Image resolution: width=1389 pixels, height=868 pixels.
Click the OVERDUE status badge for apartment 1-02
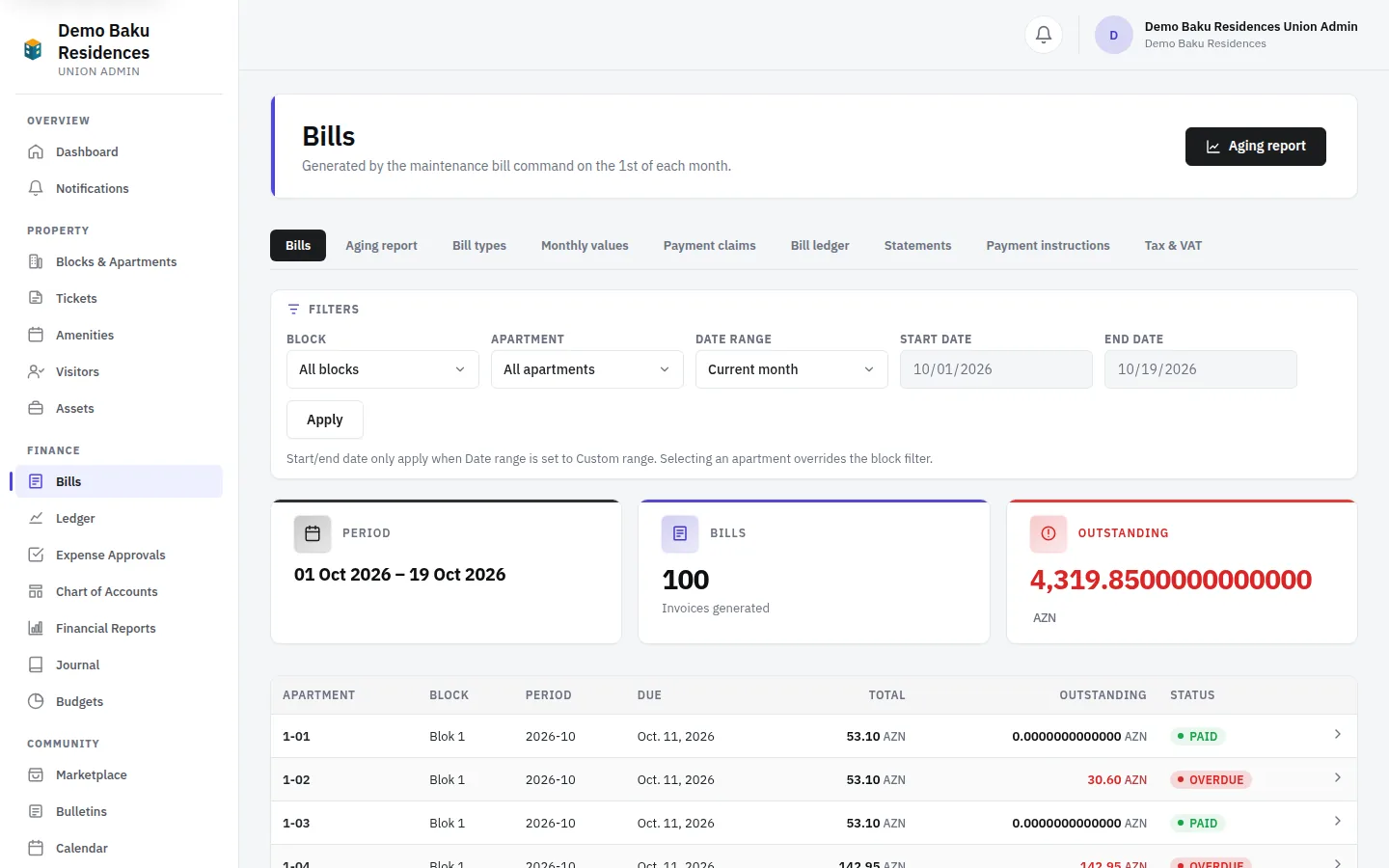coord(1211,779)
